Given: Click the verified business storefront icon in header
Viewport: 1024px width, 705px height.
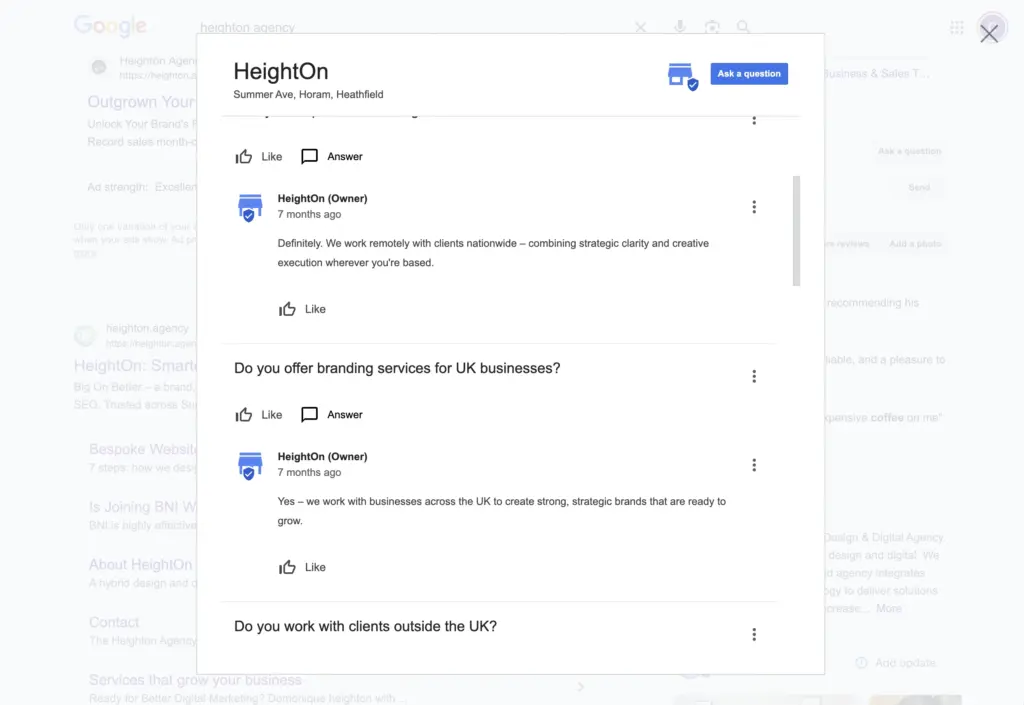Looking at the screenshot, I should (682, 76).
